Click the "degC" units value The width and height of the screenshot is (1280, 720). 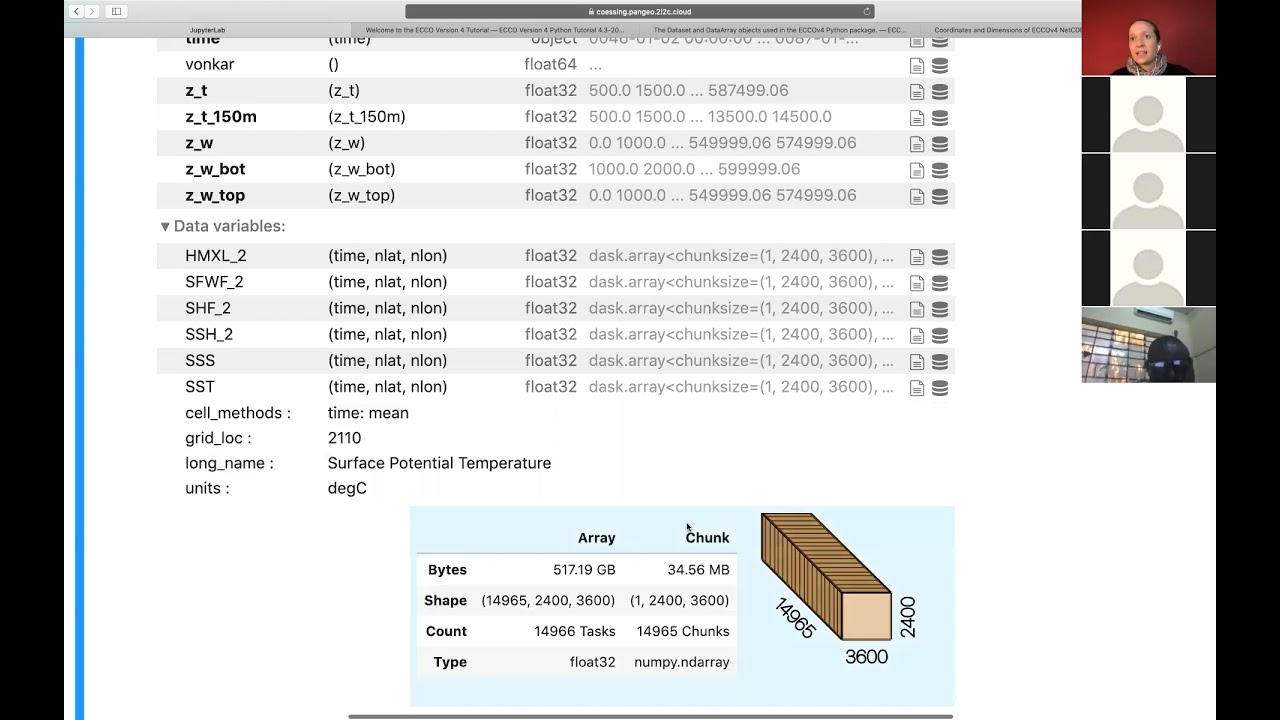coord(347,488)
